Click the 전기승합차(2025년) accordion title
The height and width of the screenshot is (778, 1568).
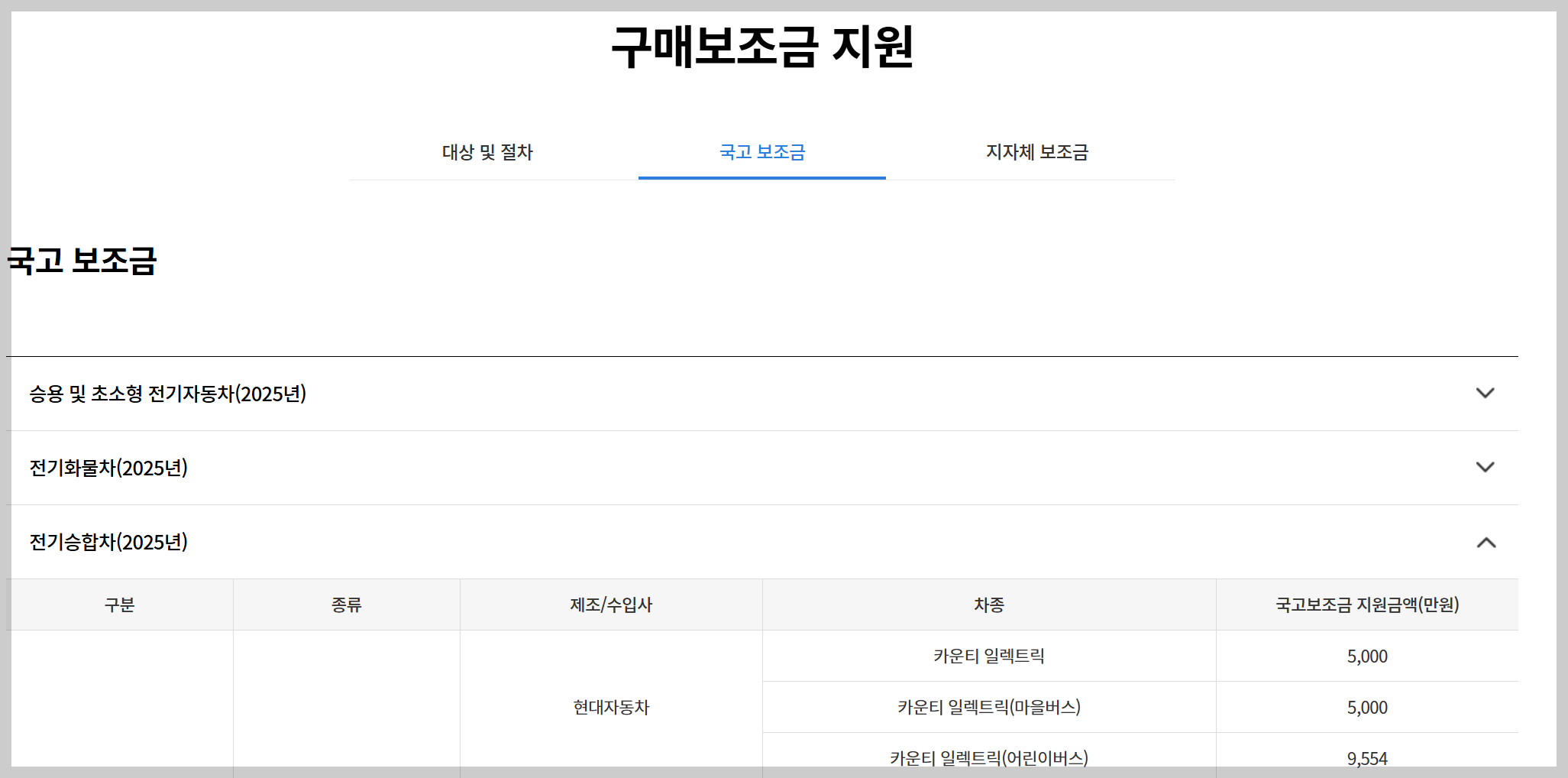point(108,542)
